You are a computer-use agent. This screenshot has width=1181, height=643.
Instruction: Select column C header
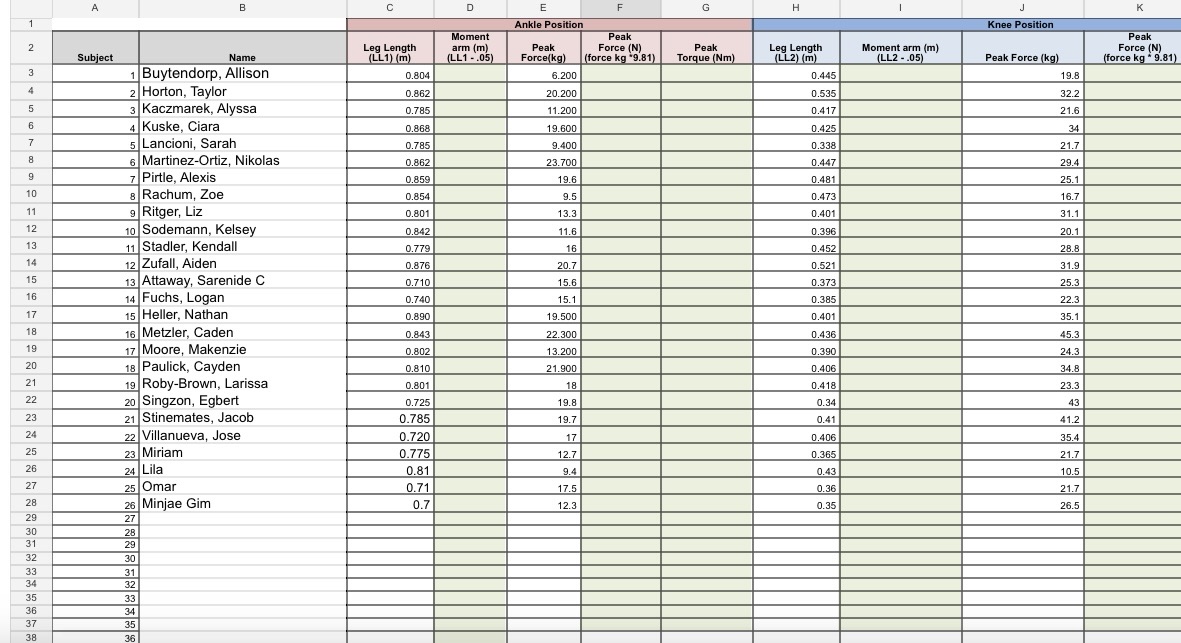(389, 8)
